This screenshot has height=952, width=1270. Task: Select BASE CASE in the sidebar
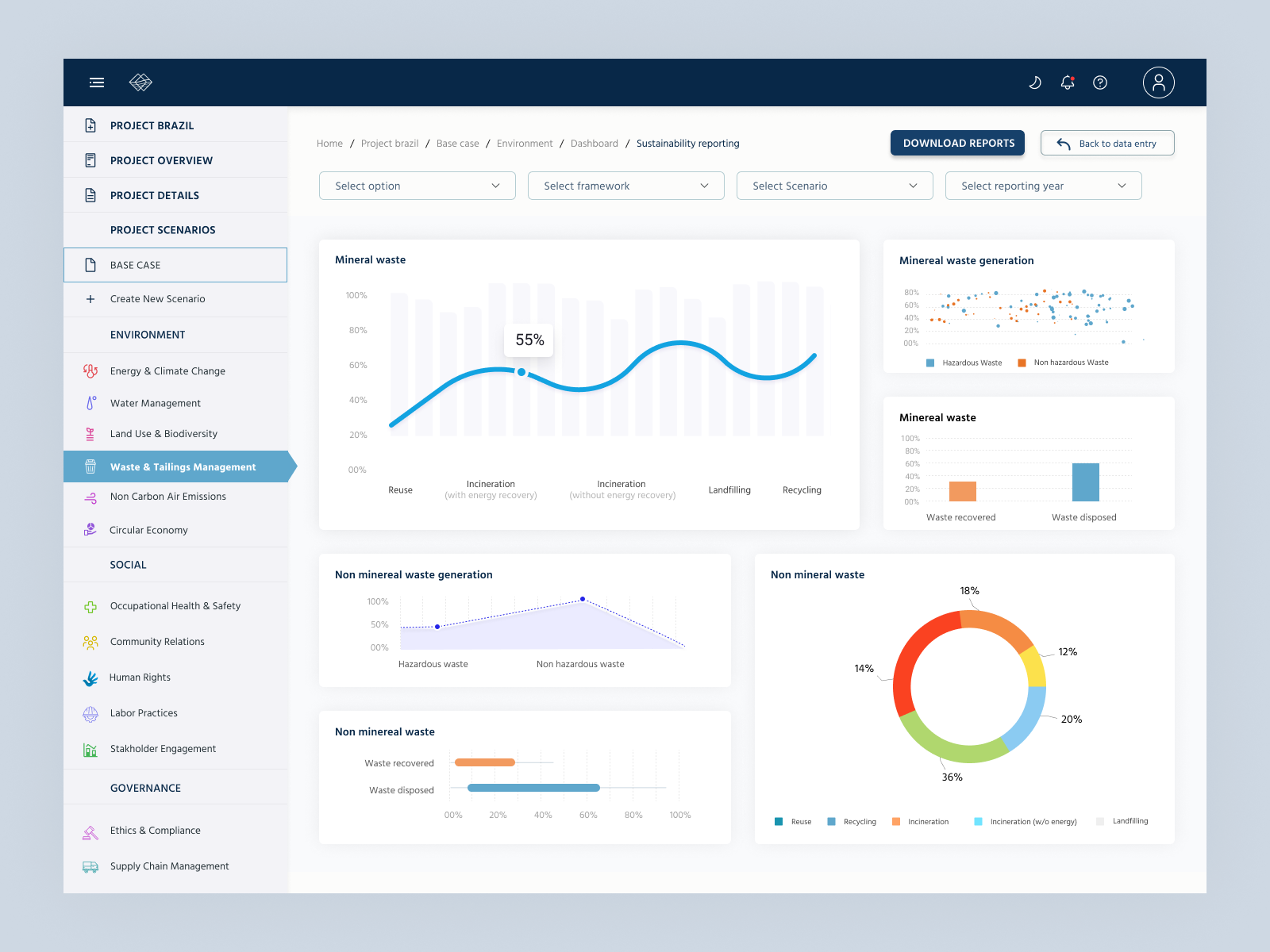pyautogui.click(x=133, y=265)
